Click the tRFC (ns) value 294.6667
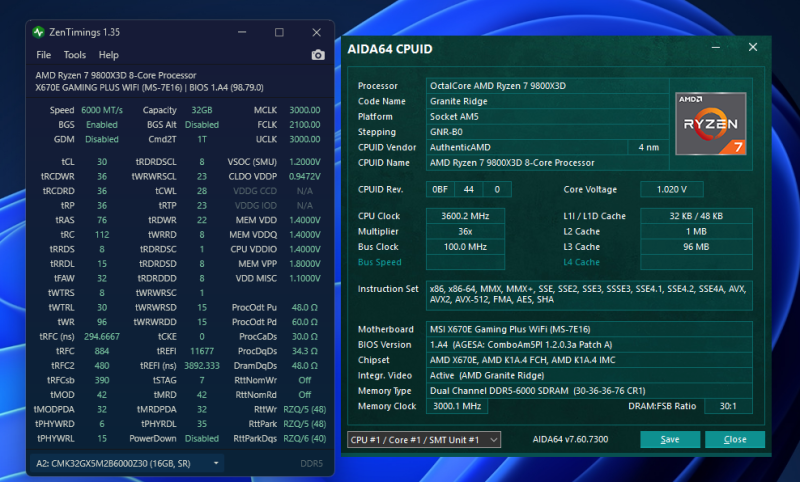This screenshot has width=800, height=482. click(x=102, y=337)
